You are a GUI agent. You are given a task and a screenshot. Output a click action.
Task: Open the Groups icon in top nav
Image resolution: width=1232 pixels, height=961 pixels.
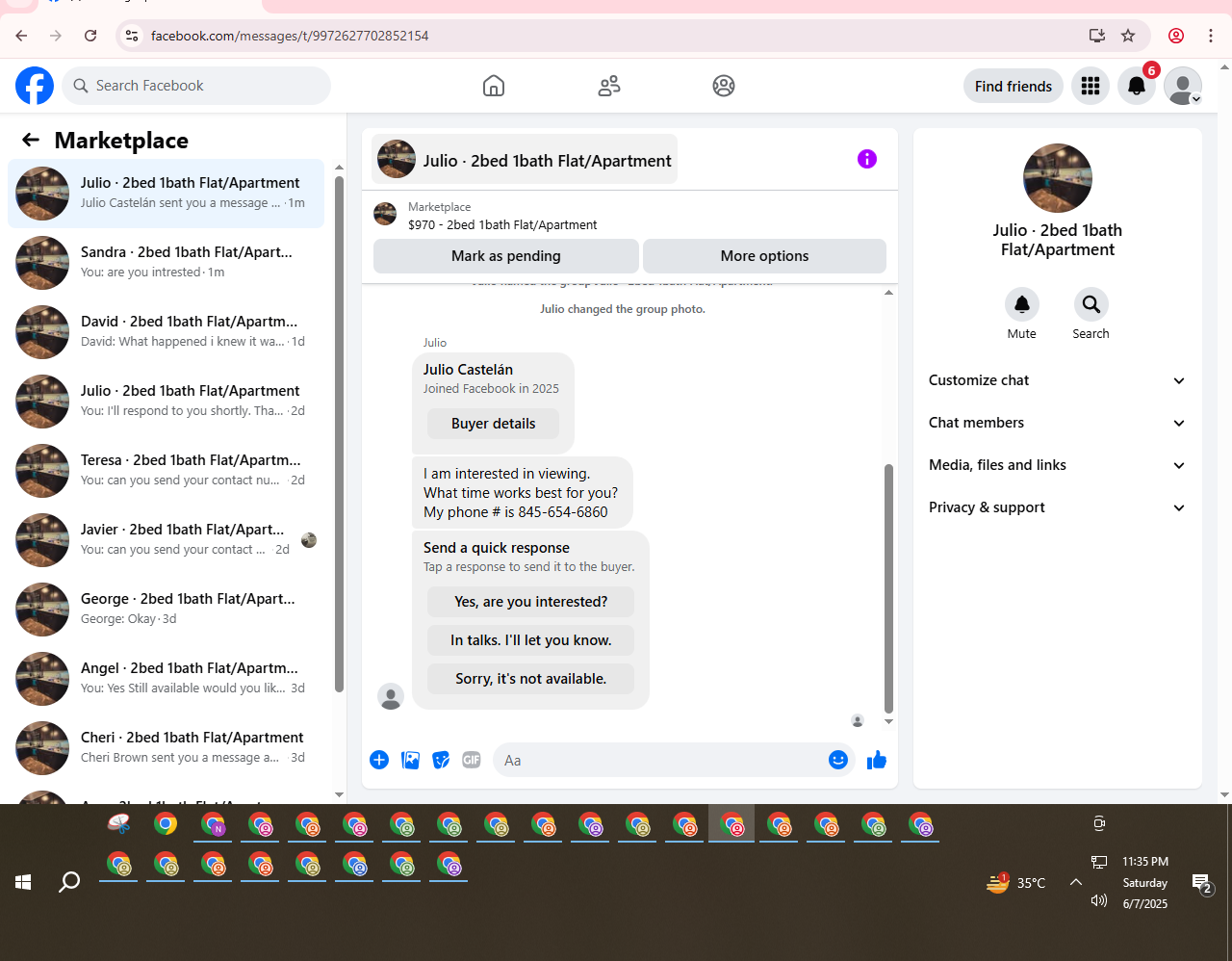coord(724,86)
